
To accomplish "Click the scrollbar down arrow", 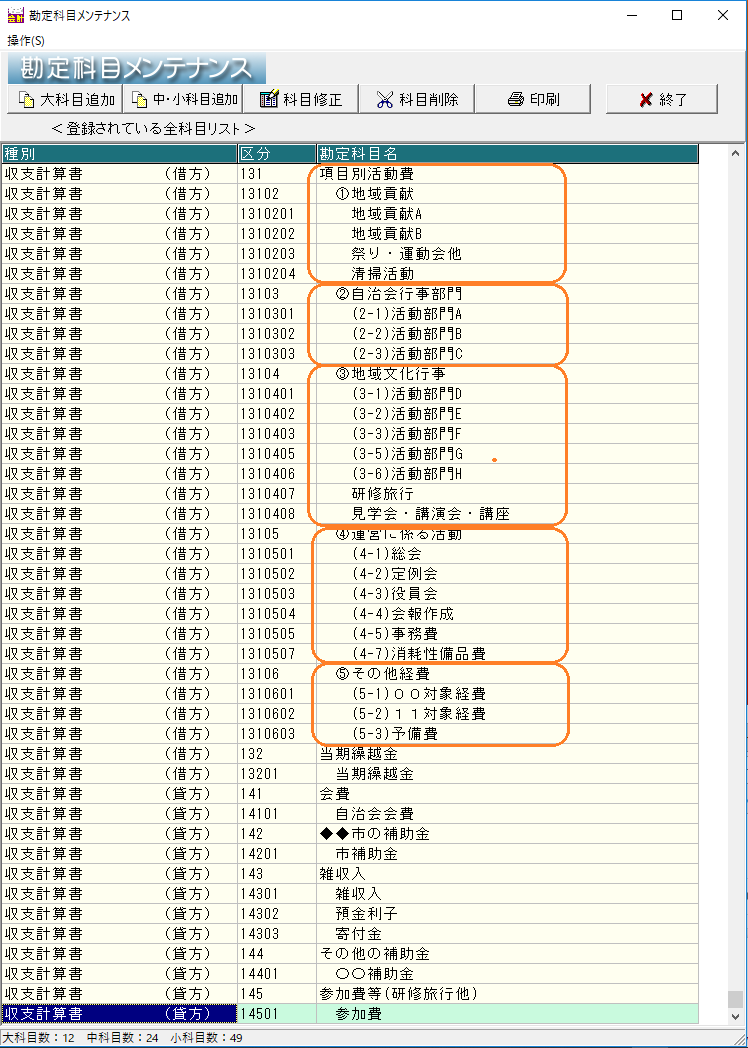I will coord(736,1015).
